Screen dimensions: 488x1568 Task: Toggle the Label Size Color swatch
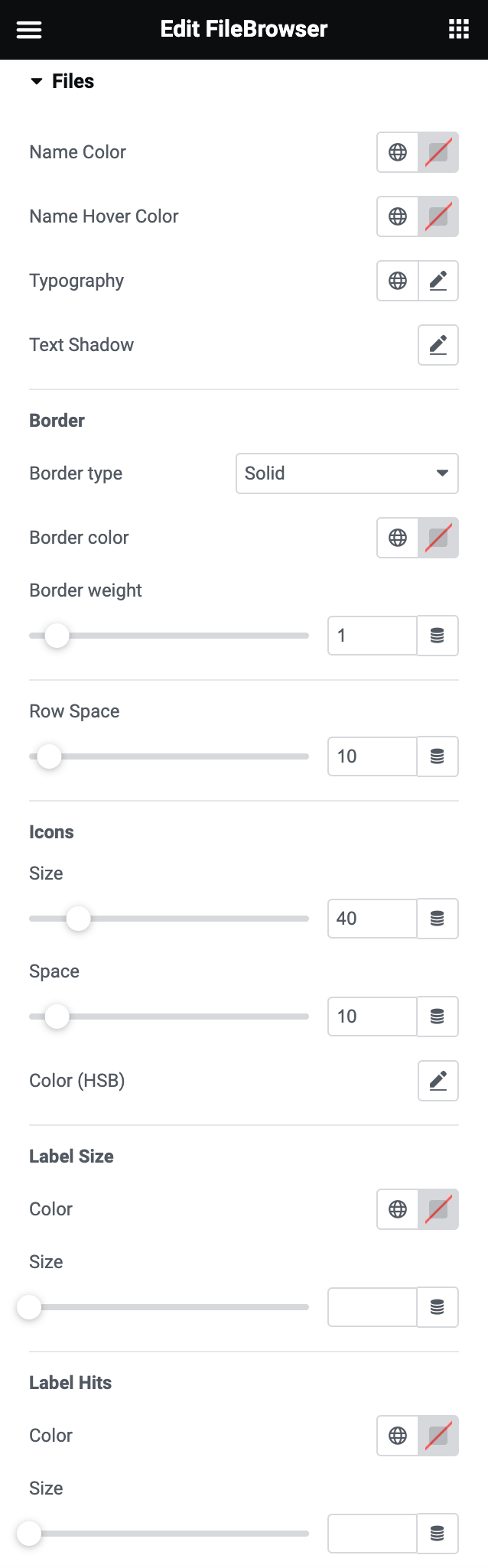click(x=438, y=1209)
